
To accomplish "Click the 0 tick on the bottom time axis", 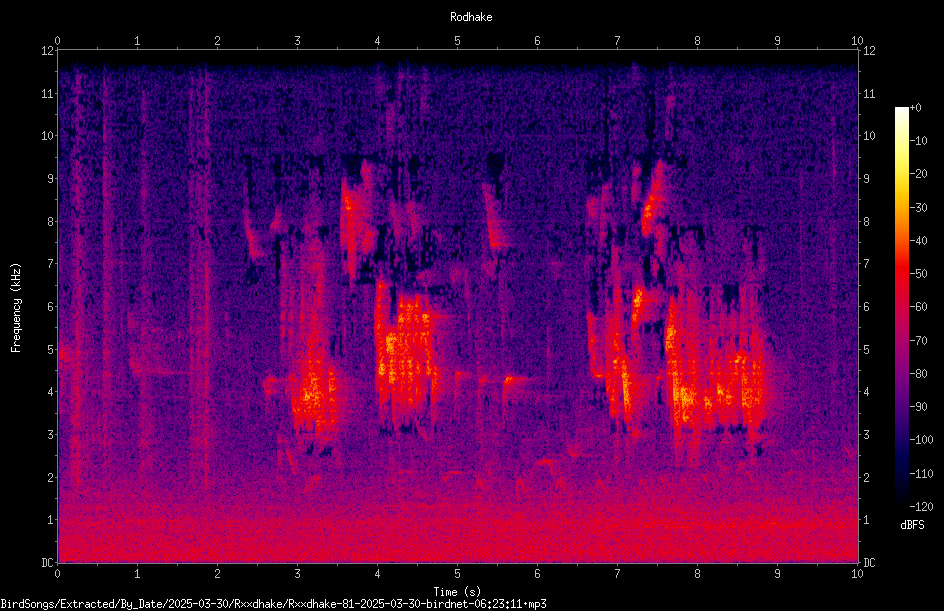I will (x=57, y=574).
